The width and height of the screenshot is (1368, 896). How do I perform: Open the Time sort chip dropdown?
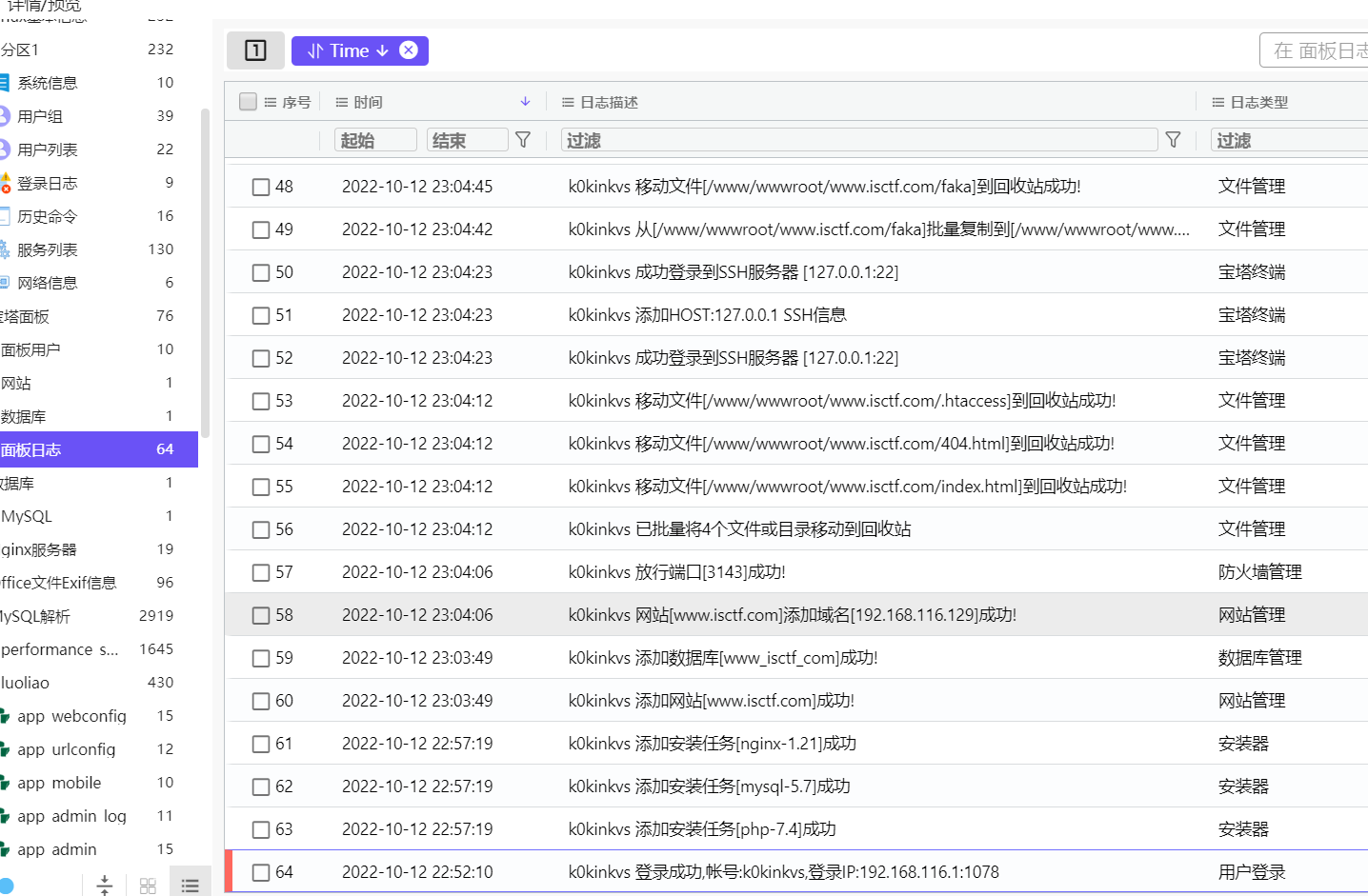click(x=349, y=50)
